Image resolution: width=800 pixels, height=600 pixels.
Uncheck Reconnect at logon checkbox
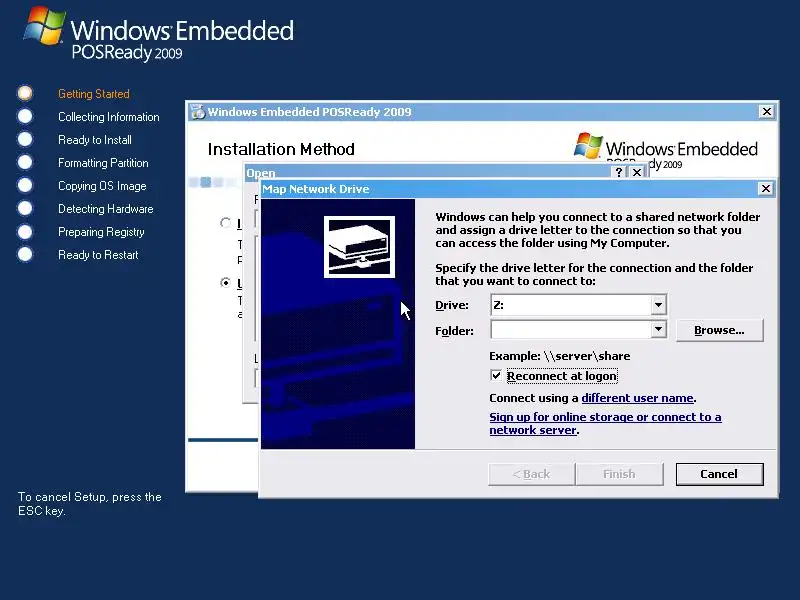click(495, 376)
